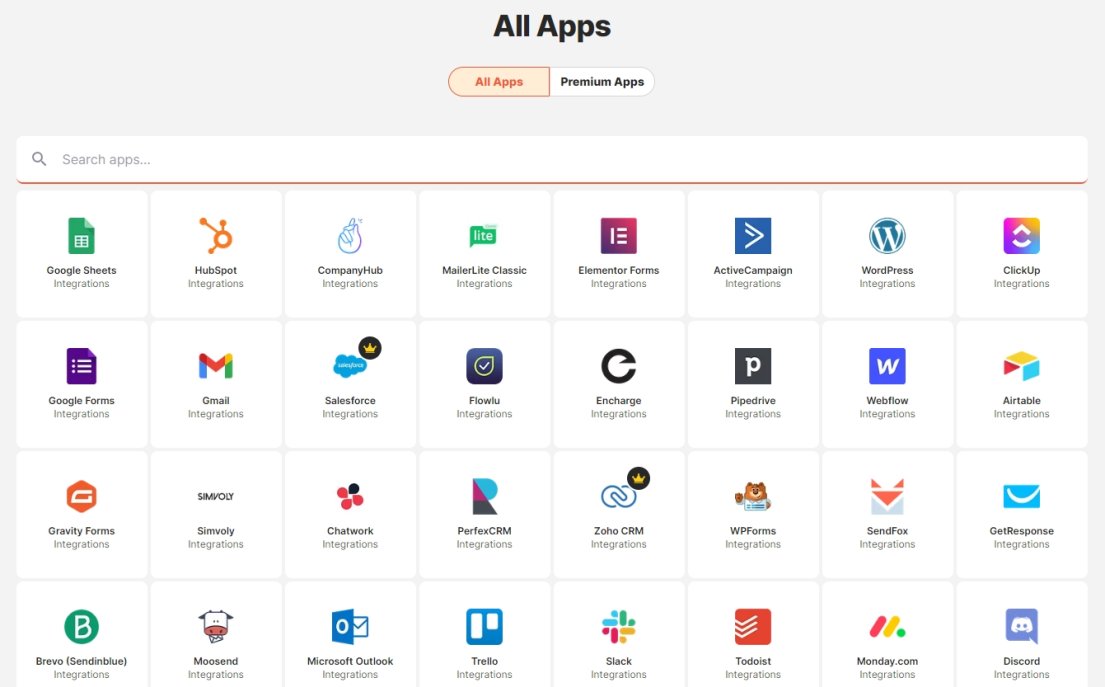Click the ClickUp app icon
Screen dimensions: 1105x687
(x=1021, y=235)
